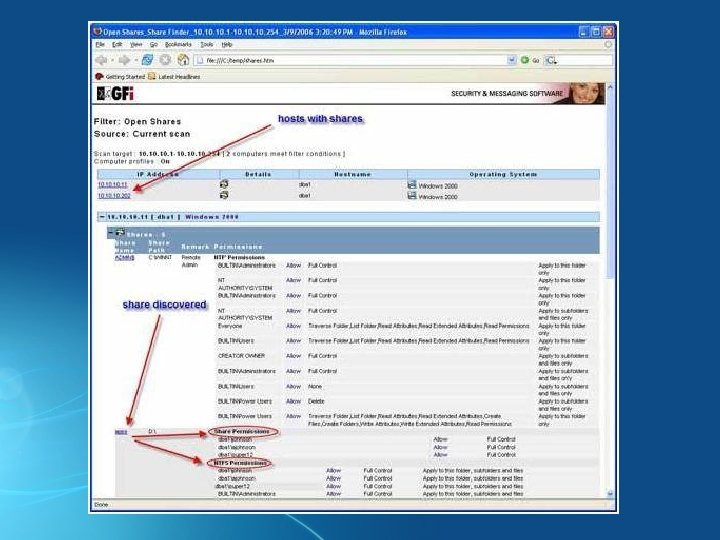Reload the page with the refresh icon
The height and width of the screenshot is (540, 720).
point(147,60)
